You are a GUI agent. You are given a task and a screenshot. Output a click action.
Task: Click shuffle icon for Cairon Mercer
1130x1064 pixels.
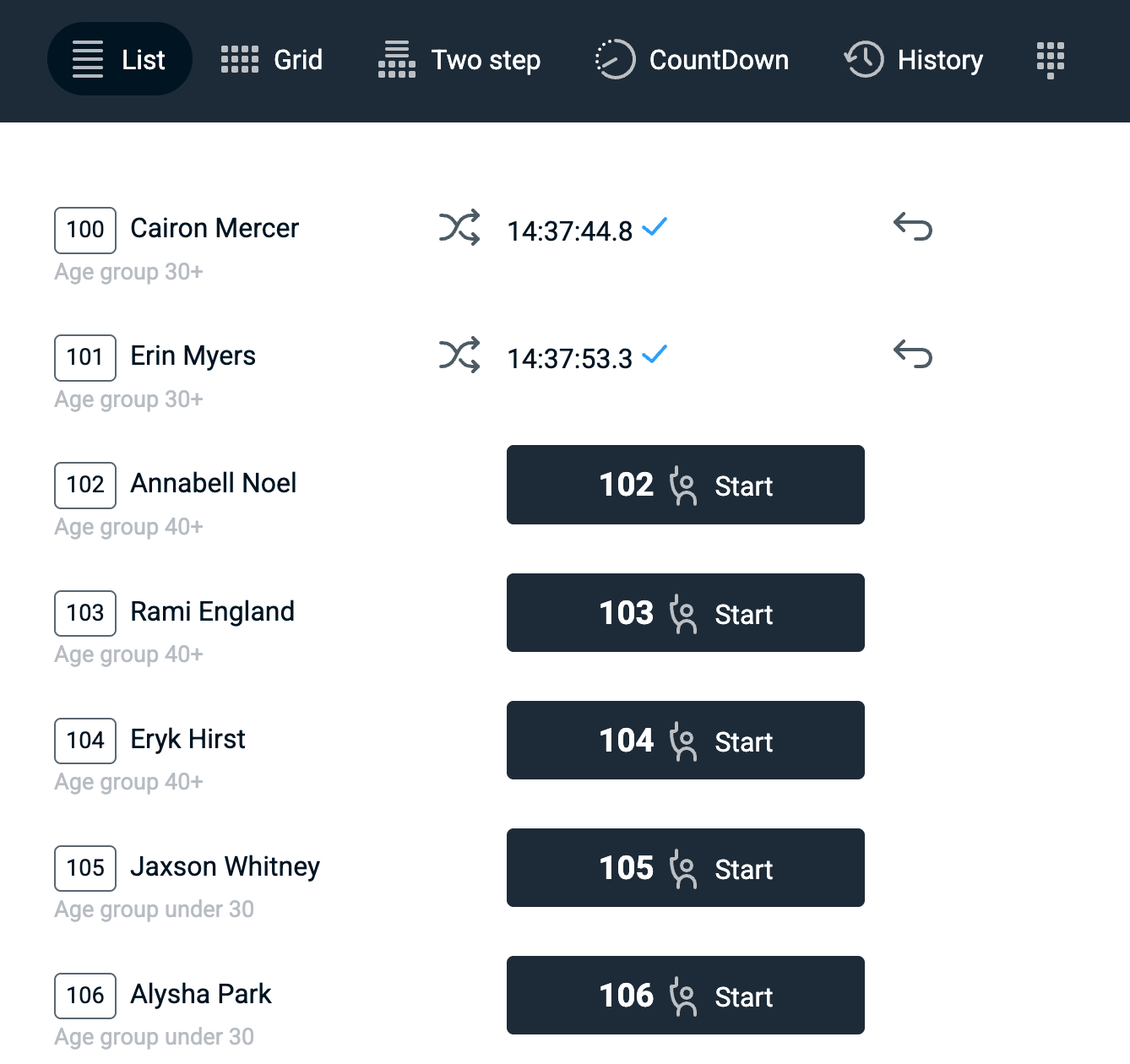click(x=459, y=228)
